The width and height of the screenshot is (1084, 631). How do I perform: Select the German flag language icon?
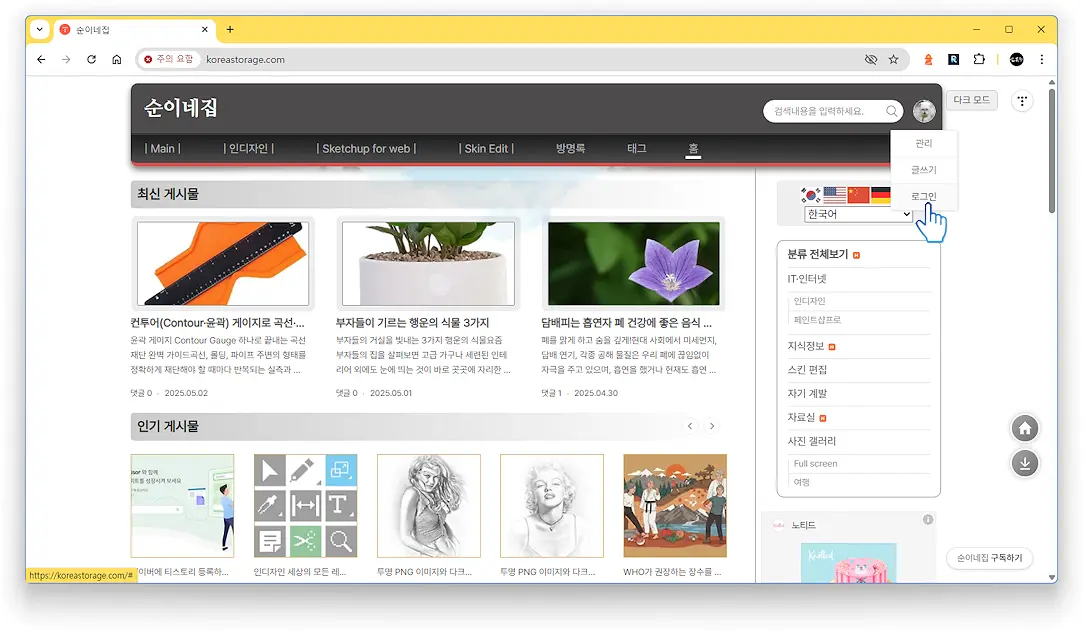tap(880, 194)
